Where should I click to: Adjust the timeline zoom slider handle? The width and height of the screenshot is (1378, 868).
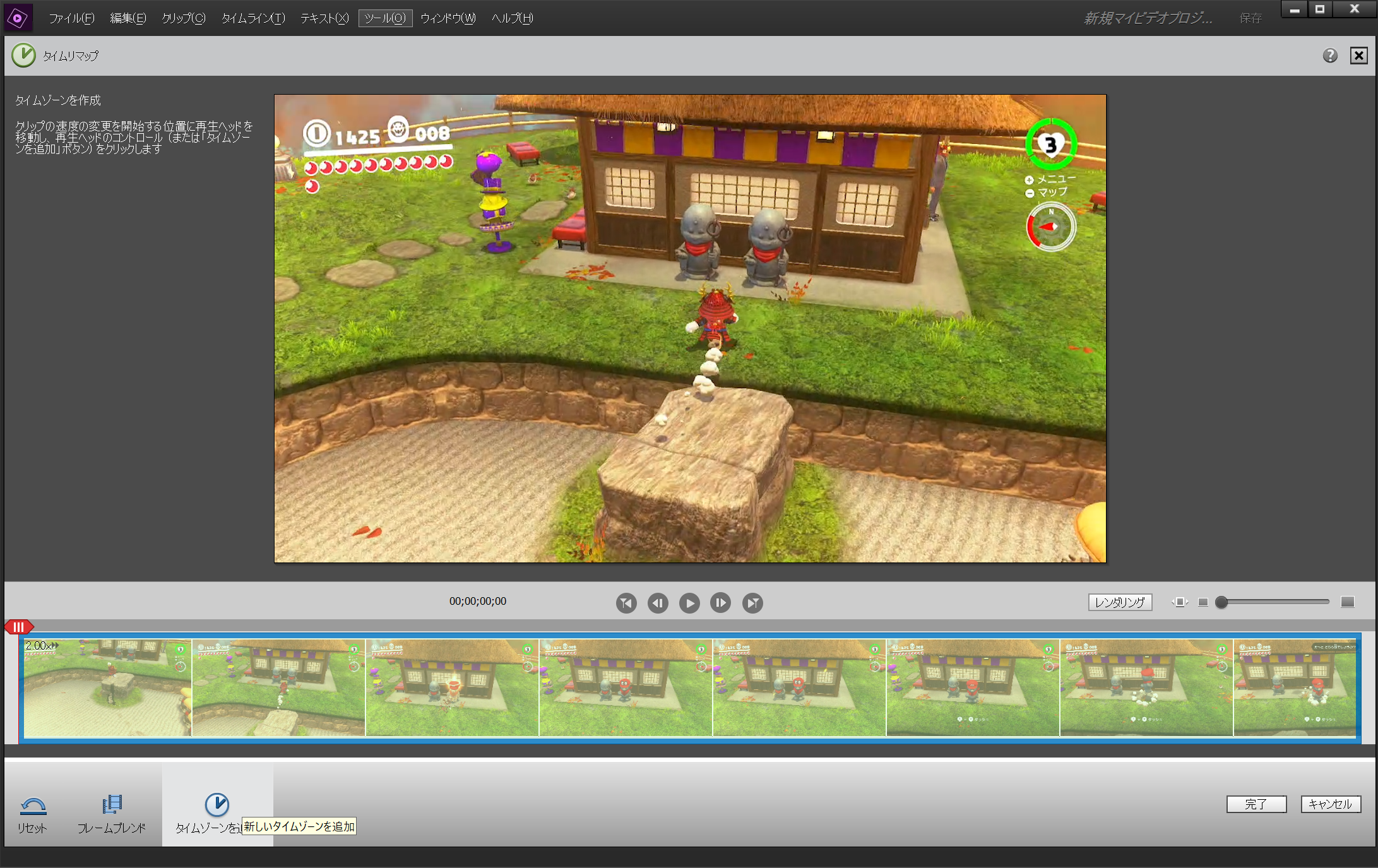pyautogui.click(x=1221, y=602)
